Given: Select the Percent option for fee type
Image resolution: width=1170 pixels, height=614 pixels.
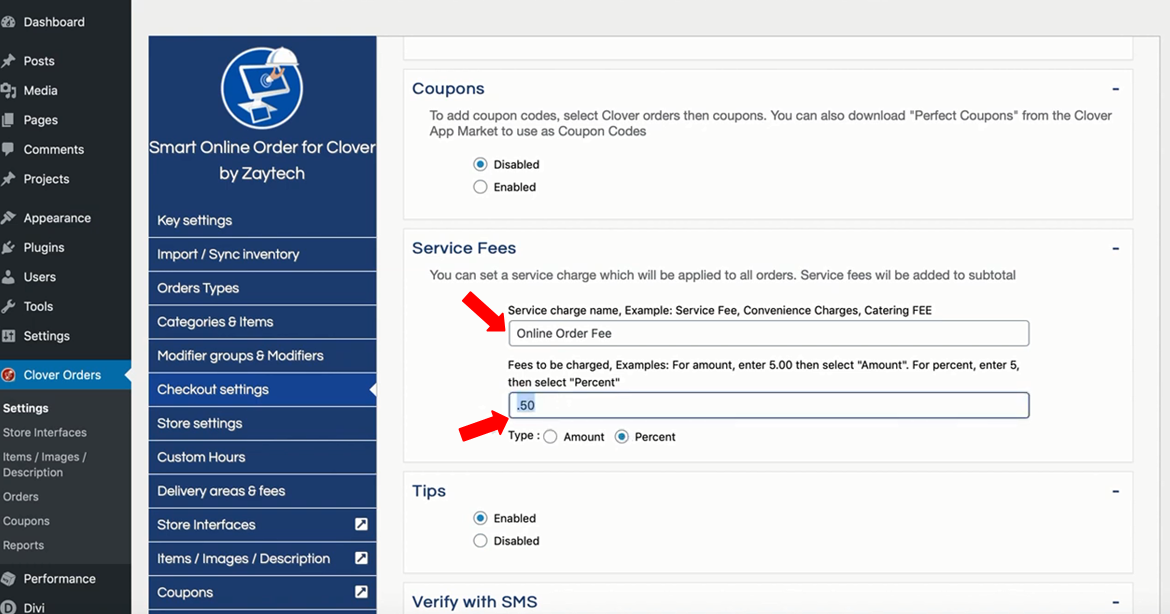Looking at the screenshot, I should tap(621, 436).
